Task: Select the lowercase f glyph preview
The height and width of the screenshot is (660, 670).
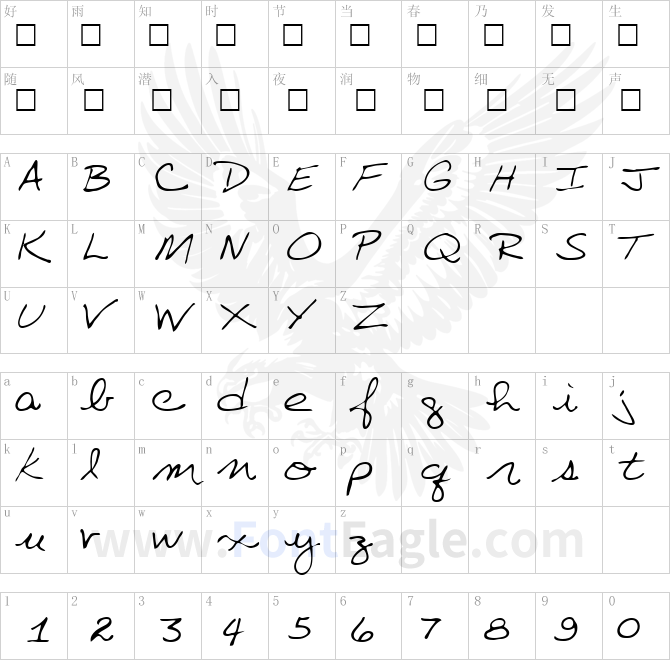Action: point(365,403)
